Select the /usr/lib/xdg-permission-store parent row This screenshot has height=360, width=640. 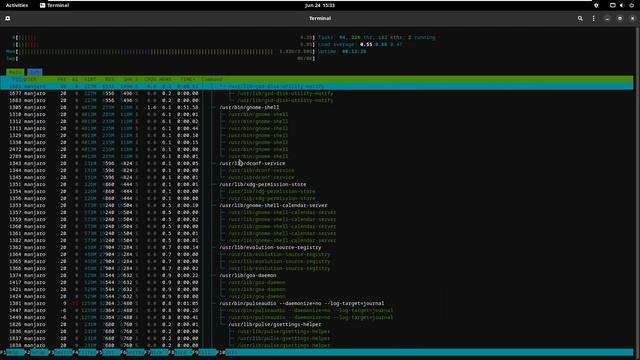317,184
